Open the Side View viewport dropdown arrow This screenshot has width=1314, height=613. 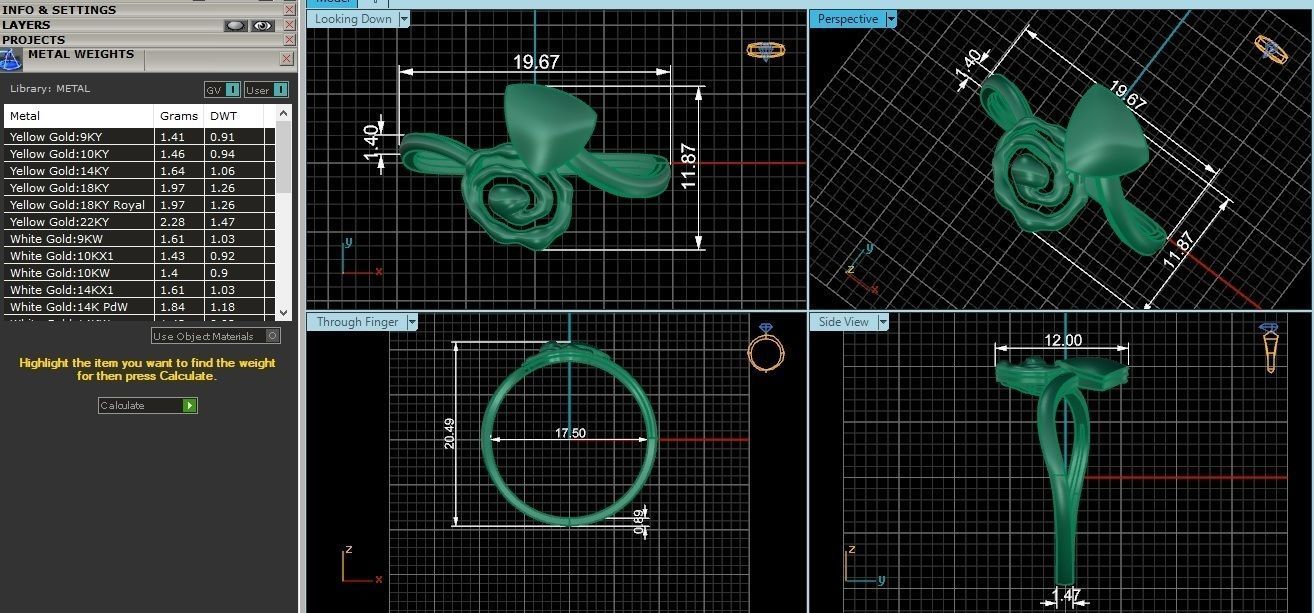(883, 322)
